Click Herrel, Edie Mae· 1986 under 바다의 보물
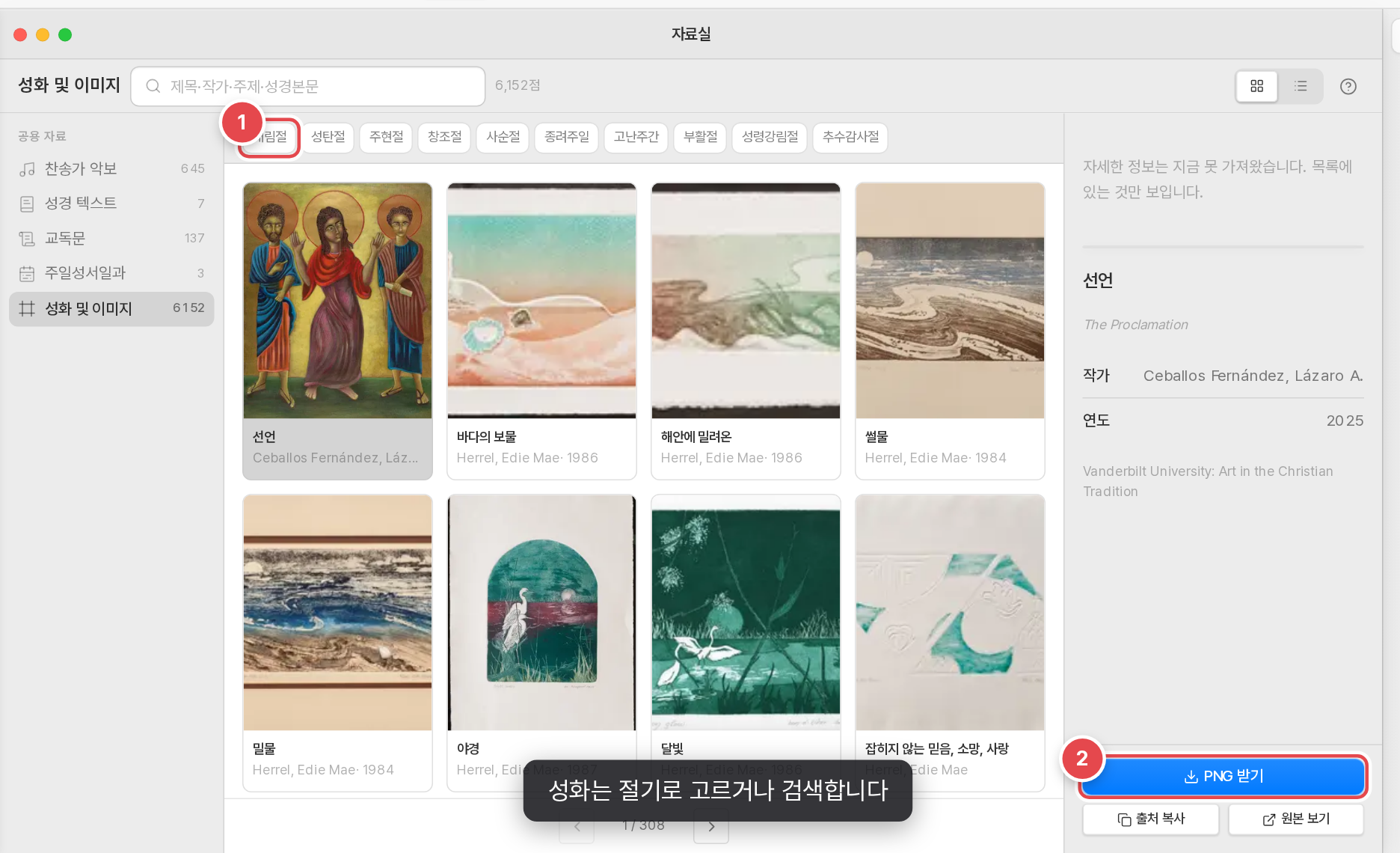Image resolution: width=1400 pixels, height=853 pixels. (x=527, y=458)
